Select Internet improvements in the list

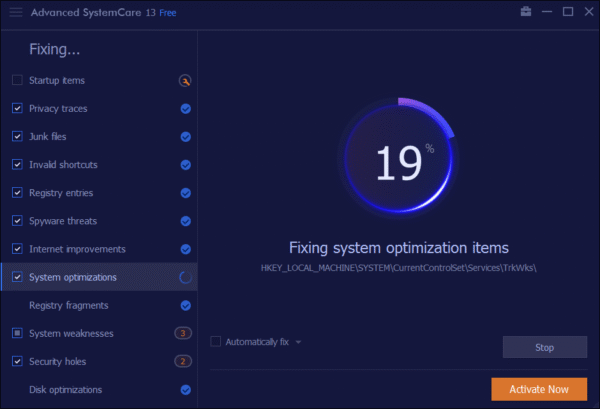[77, 248]
